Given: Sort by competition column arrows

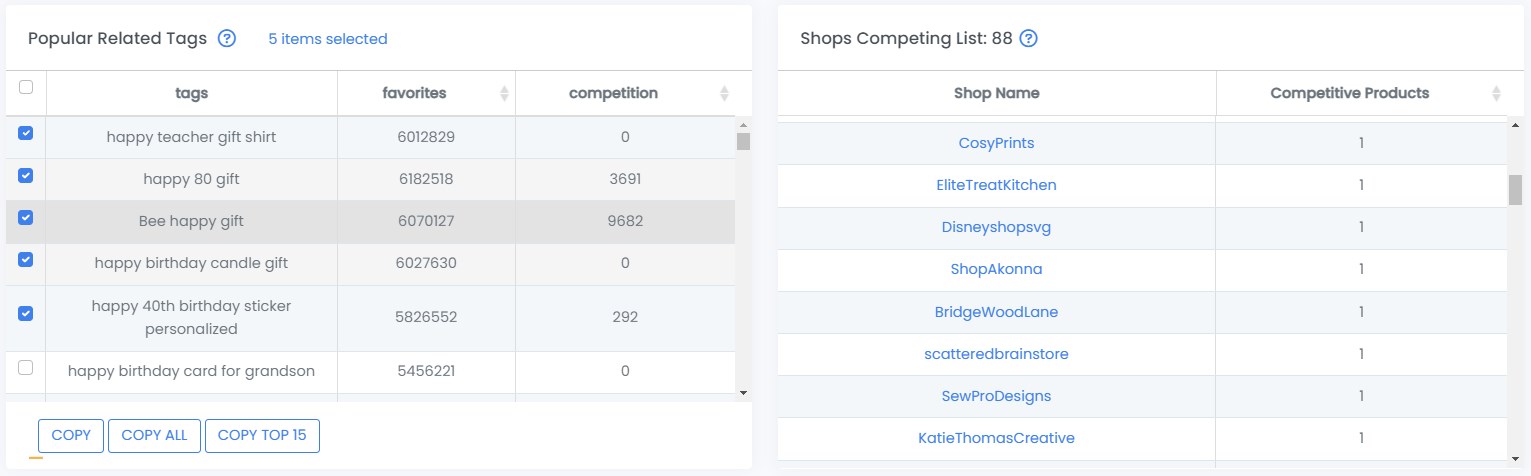Looking at the screenshot, I should pos(724,93).
